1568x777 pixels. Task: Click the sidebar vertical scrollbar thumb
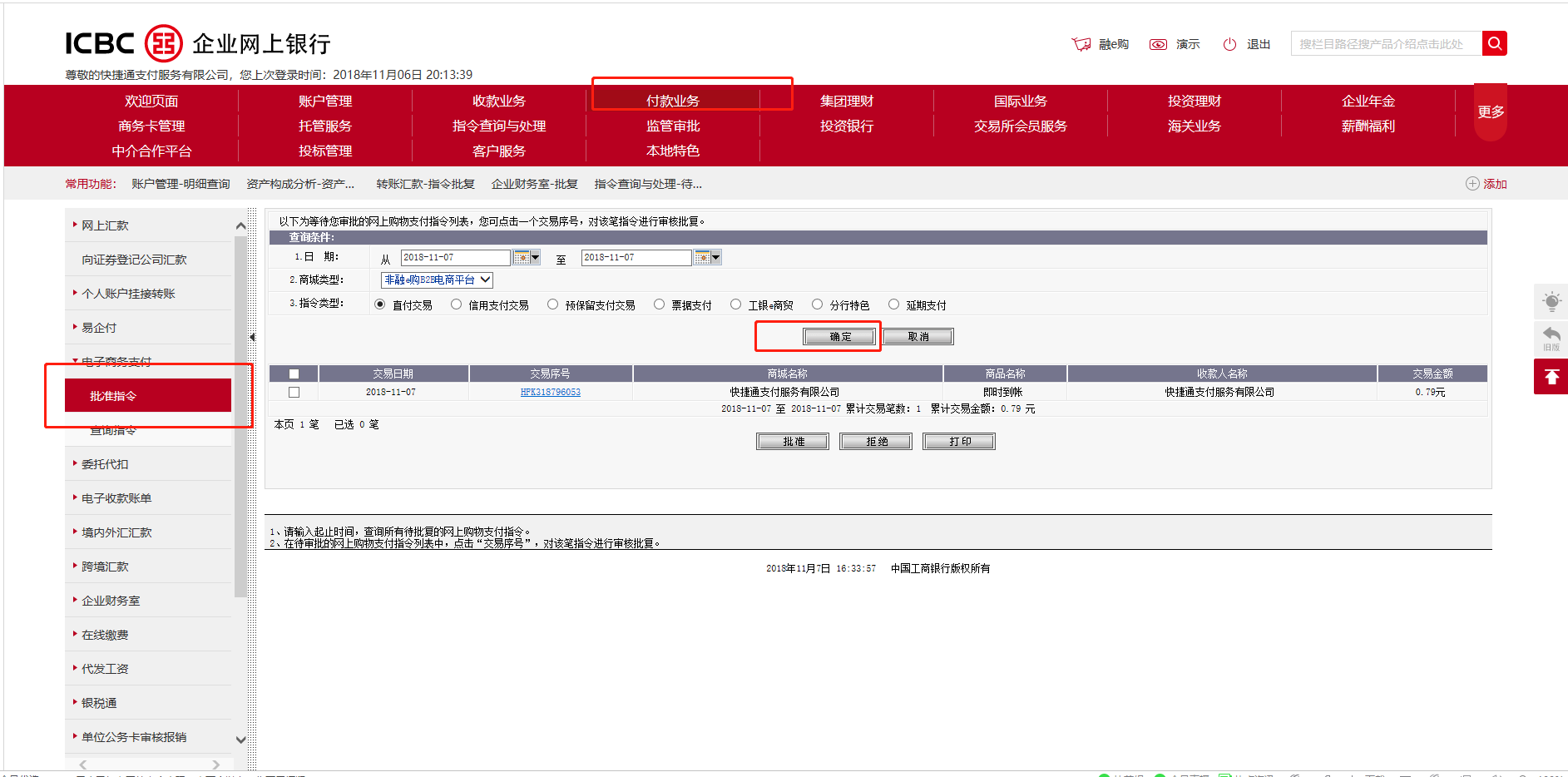coord(240,416)
